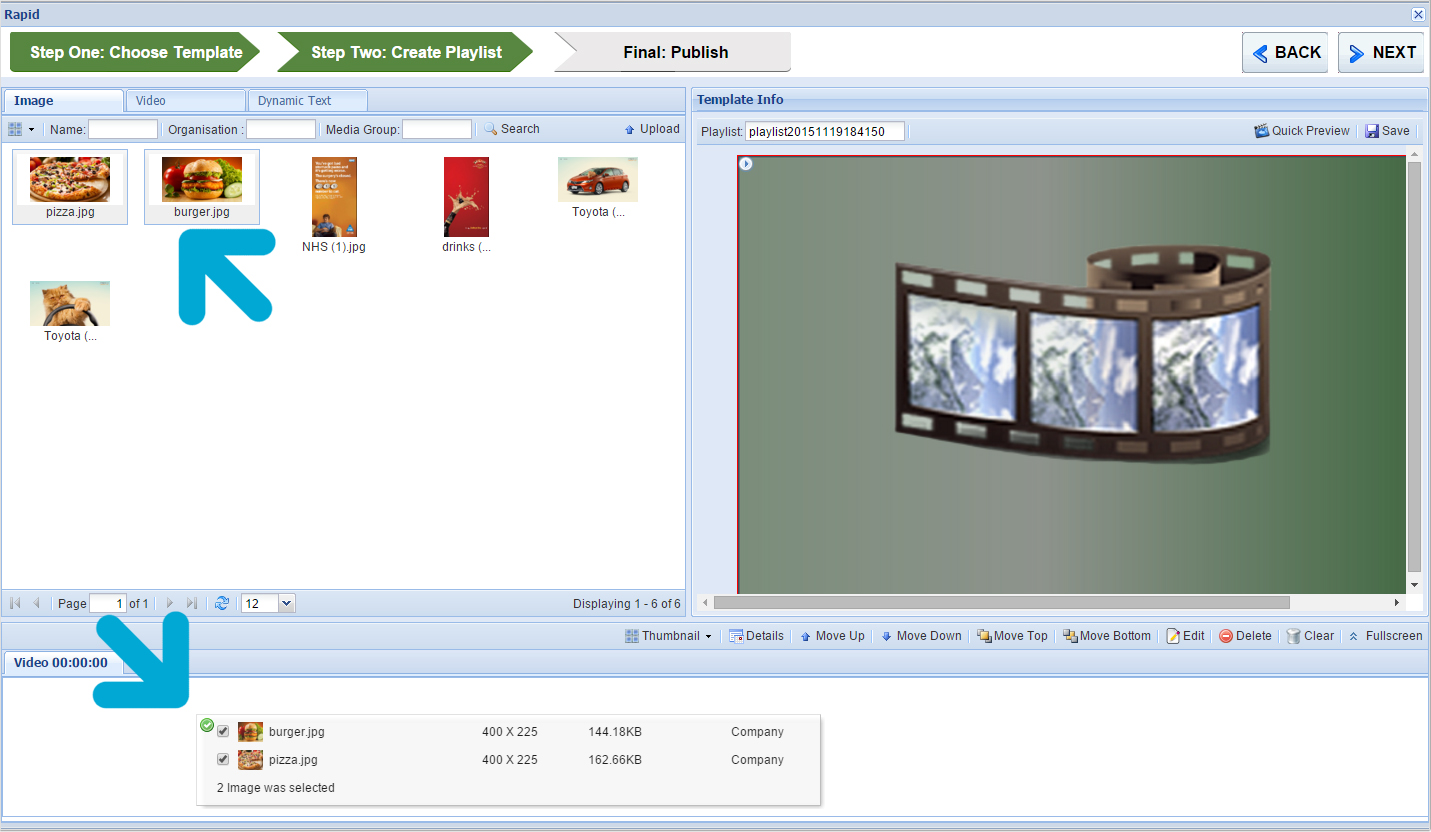This screenshot has width=1431, height=832.
Task: Open the Dynamic Text tab
Action: point(307,101)
